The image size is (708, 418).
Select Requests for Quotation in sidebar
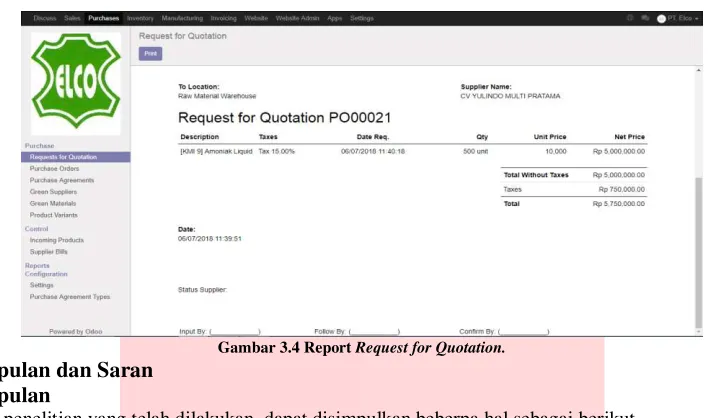(75, 157)
